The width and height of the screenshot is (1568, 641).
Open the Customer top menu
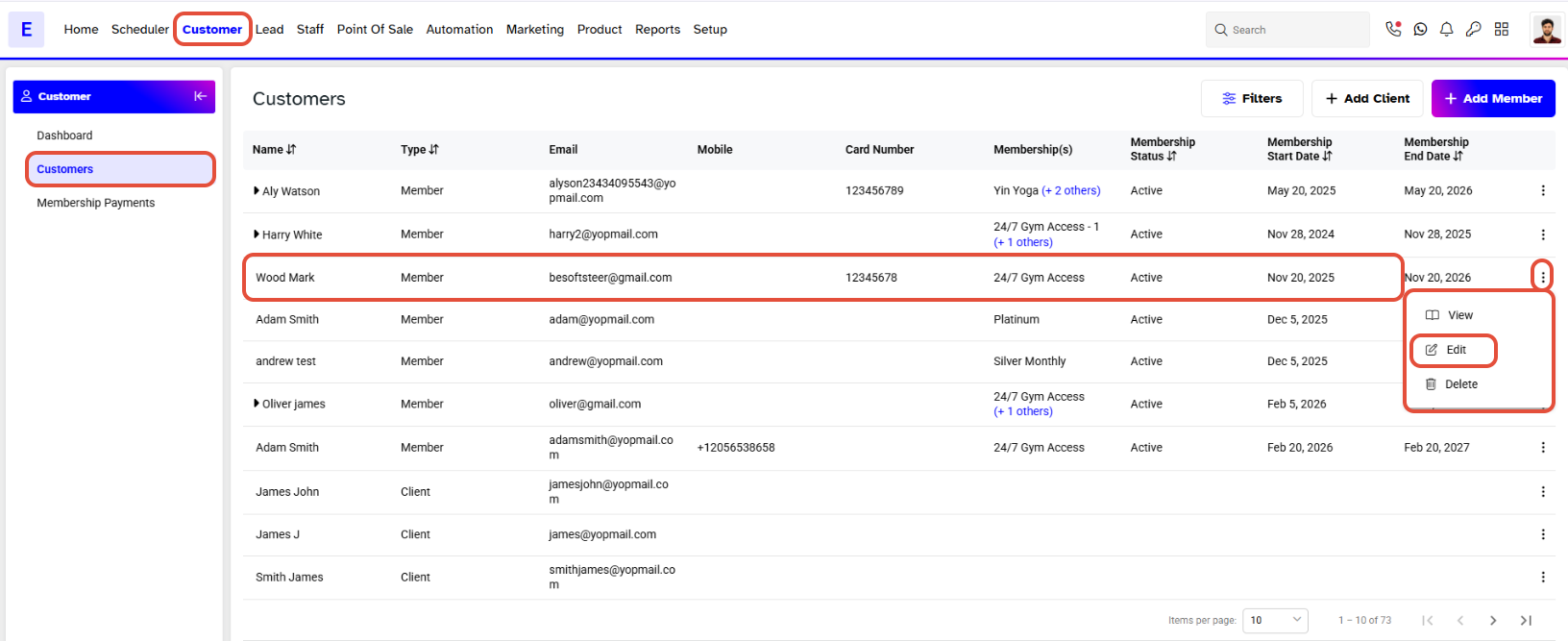pyautogui.click(x=212, y=30)
